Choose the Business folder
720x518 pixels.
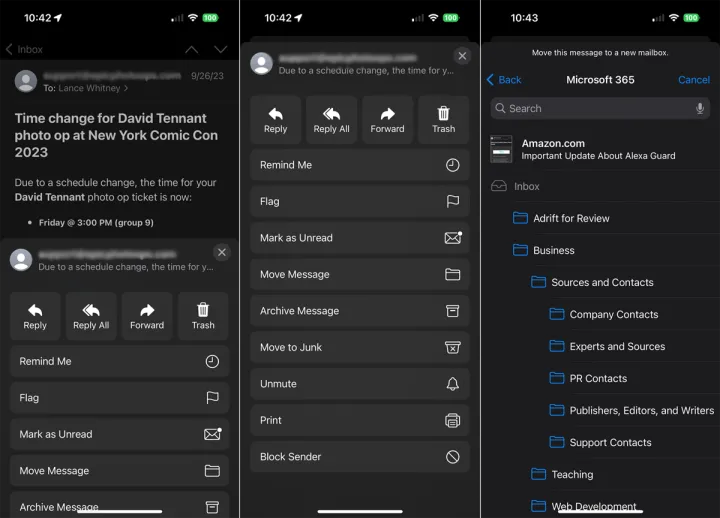point(553,250)
